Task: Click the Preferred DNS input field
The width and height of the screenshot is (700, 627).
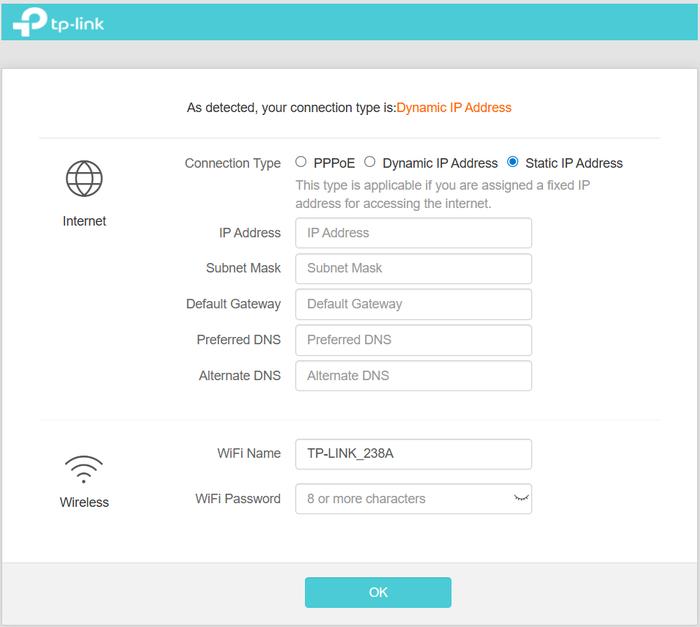Action: click(x=413, y=340)
